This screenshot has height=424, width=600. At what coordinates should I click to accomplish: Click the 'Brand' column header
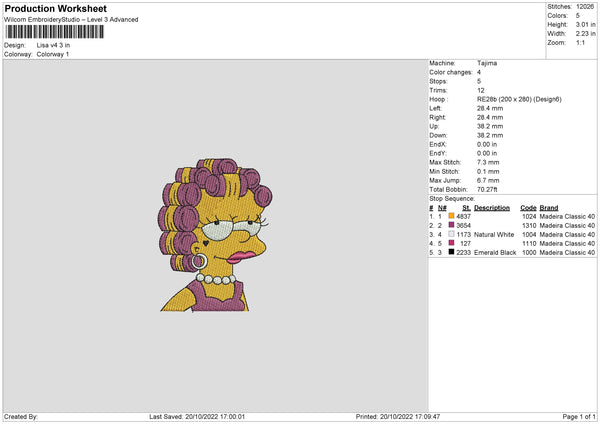549,208
